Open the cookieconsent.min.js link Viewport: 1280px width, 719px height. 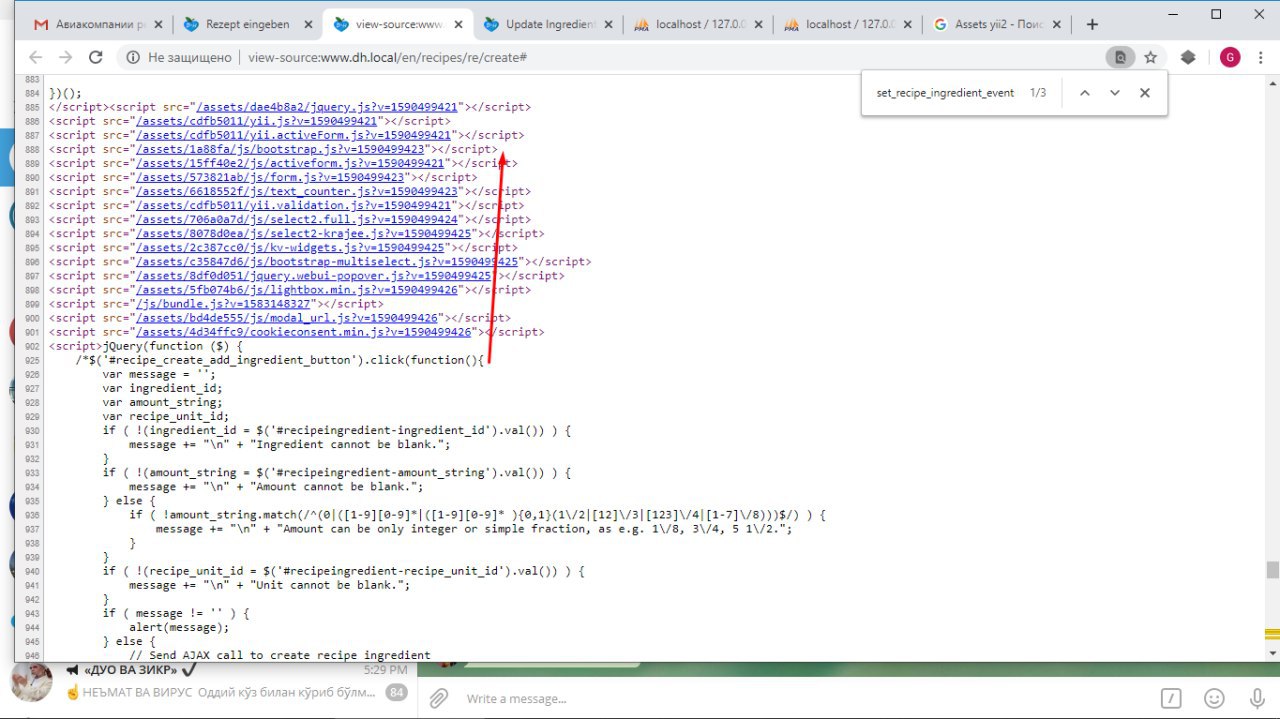click(303, 331)
